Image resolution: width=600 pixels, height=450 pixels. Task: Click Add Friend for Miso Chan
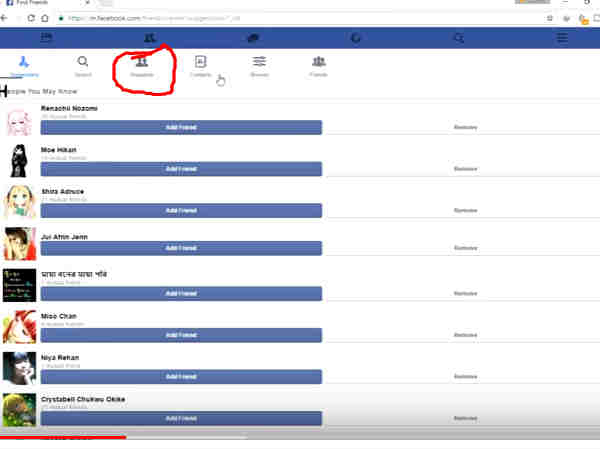pyautogui.click(x=180, y=335)
